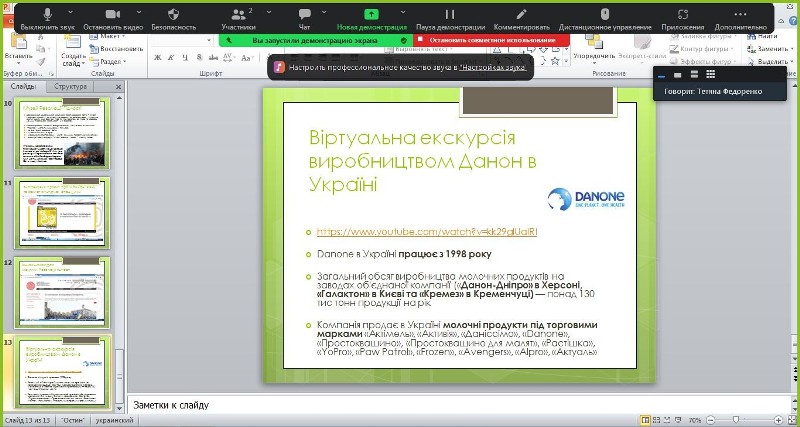
Task: Toggle bold Ж formatting
Action: [158, 58]
